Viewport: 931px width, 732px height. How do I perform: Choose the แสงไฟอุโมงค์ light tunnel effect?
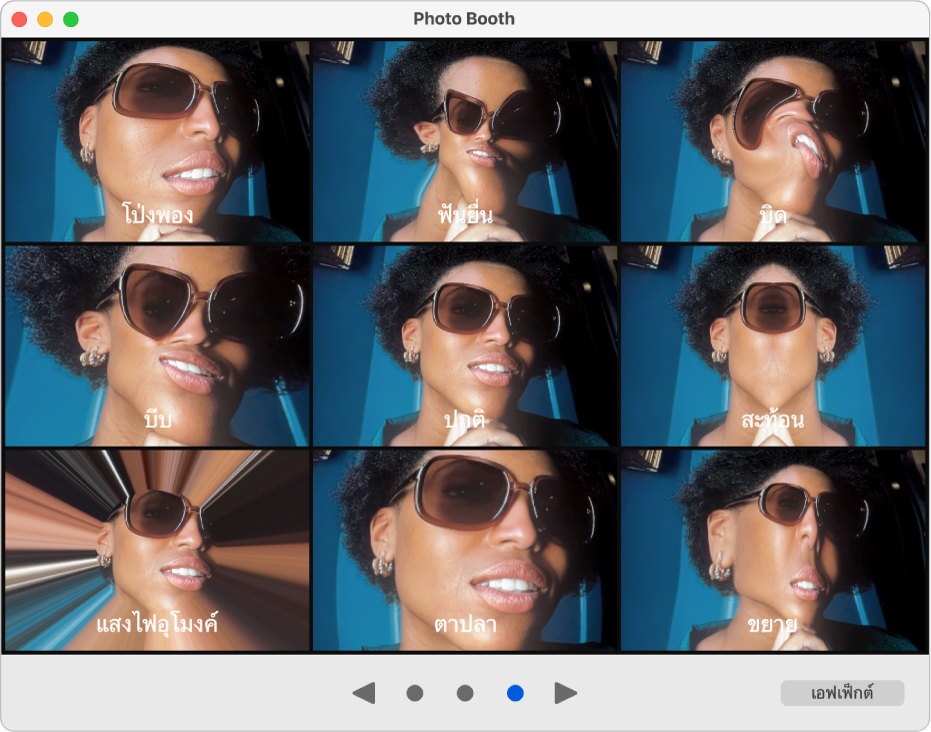click(x=157, y=550)
